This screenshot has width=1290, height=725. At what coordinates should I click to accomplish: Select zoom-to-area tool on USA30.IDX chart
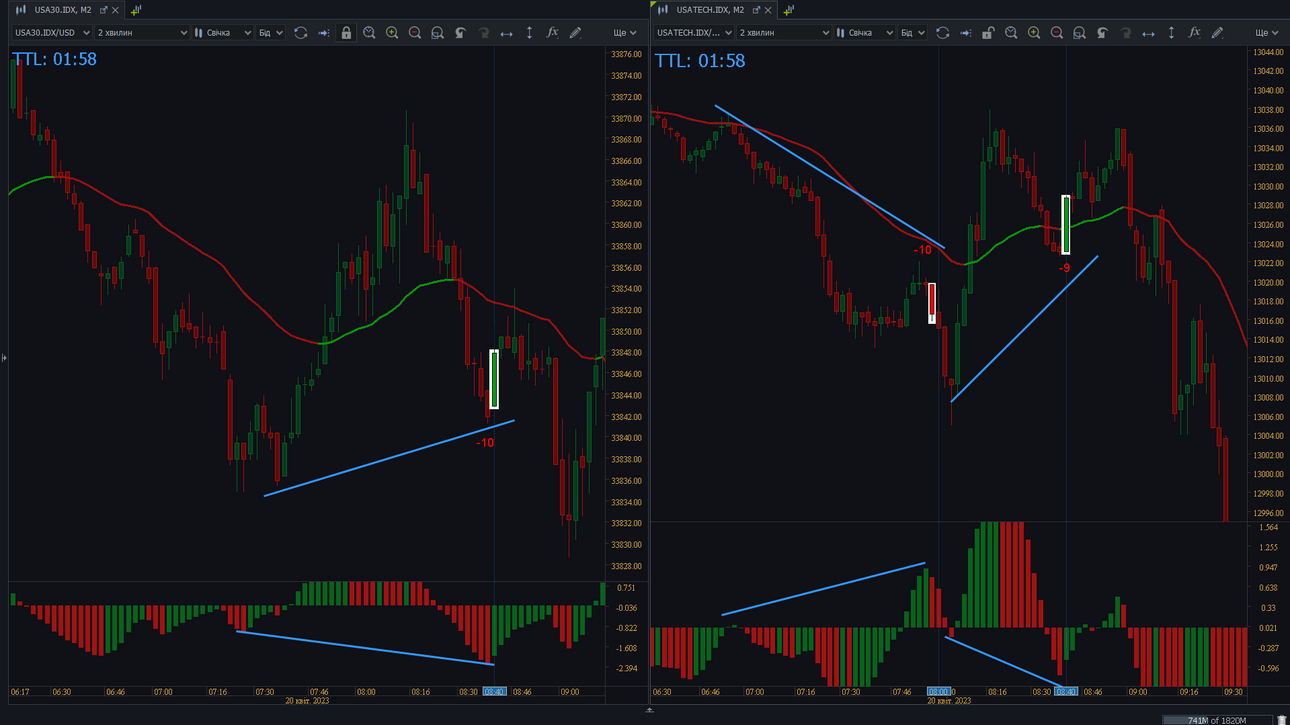pos(437,33)
